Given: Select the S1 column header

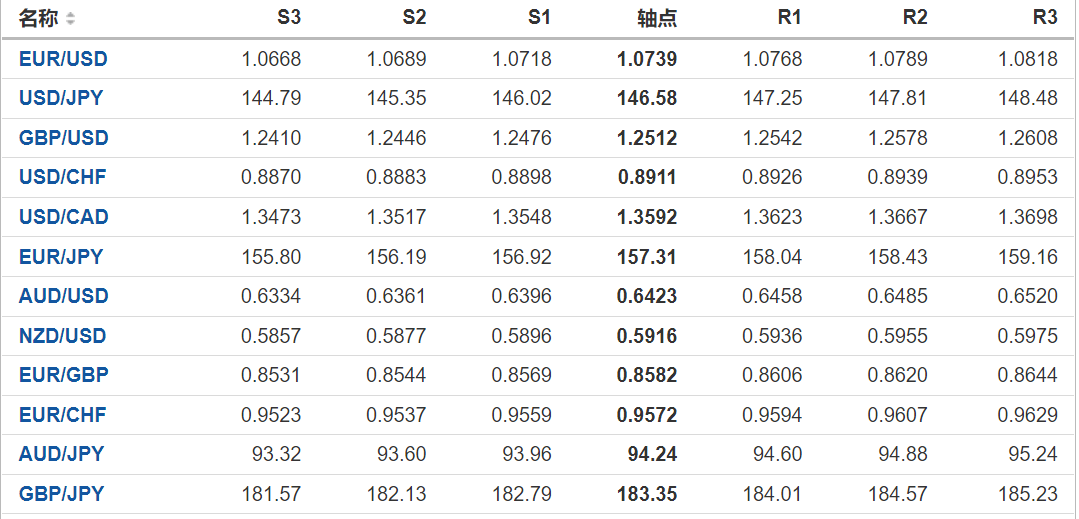Looking at the screenshot, I should [x=539, y=18].
